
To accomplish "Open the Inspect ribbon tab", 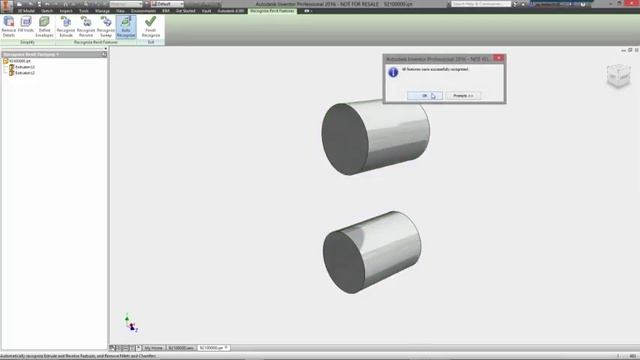I will [x=66, y=11].
